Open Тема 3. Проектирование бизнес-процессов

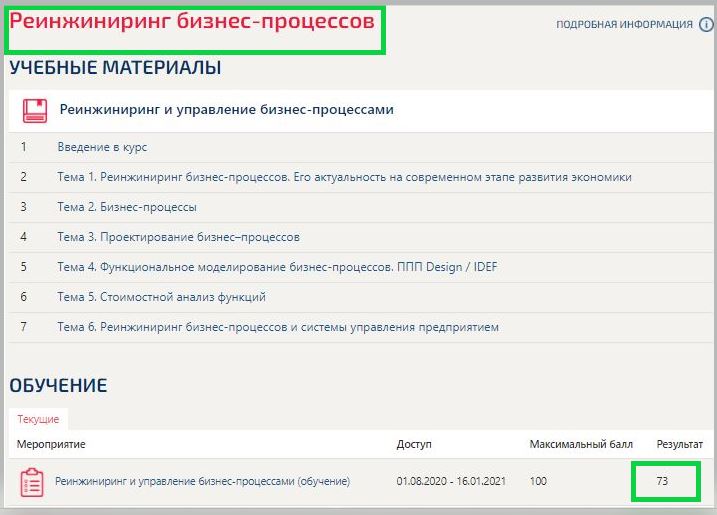coord(178,237)
